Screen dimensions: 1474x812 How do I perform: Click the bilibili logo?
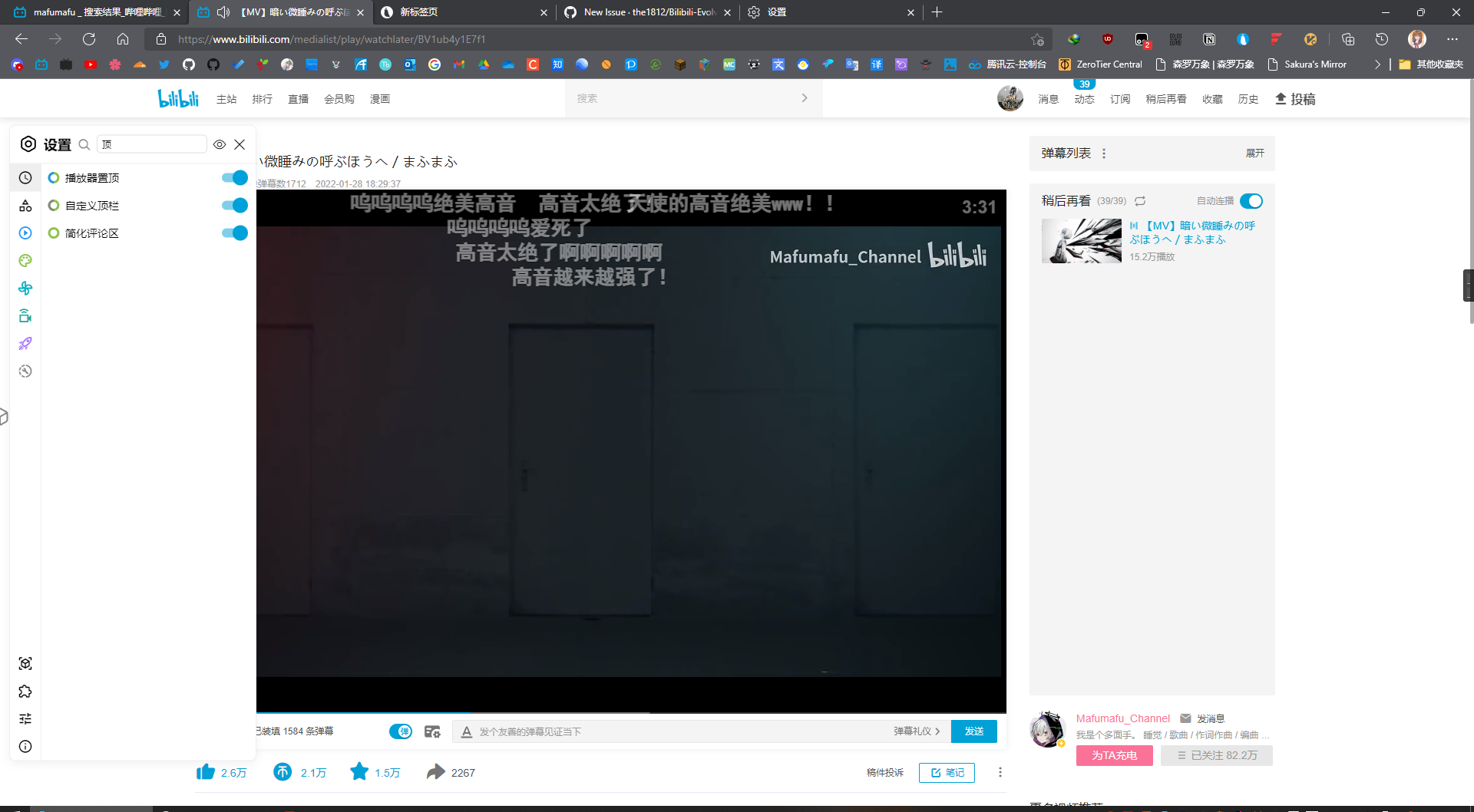(178, 98)
